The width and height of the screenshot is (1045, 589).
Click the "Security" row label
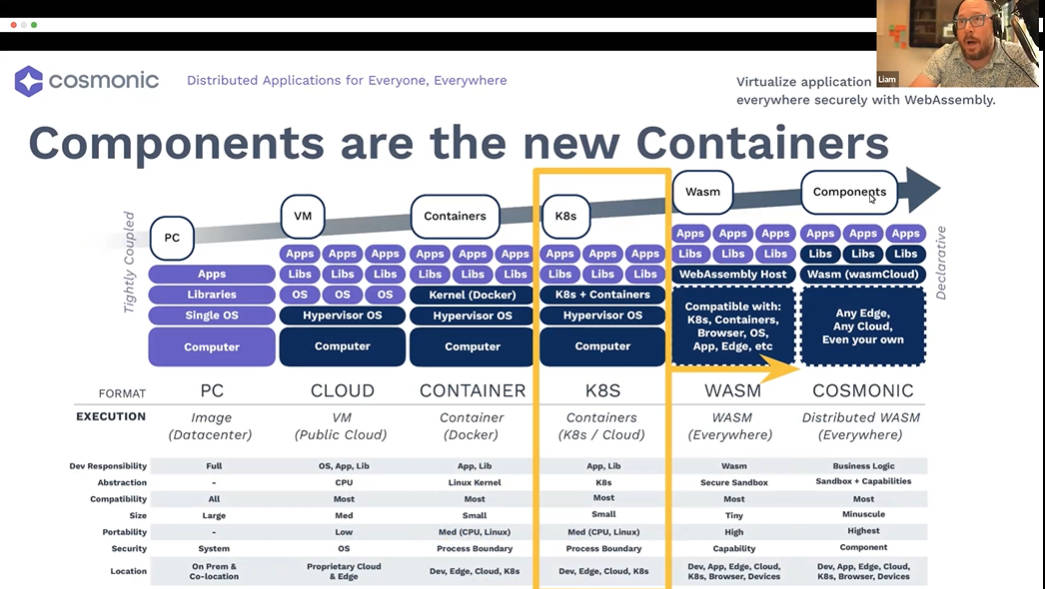tap(129, 548)
